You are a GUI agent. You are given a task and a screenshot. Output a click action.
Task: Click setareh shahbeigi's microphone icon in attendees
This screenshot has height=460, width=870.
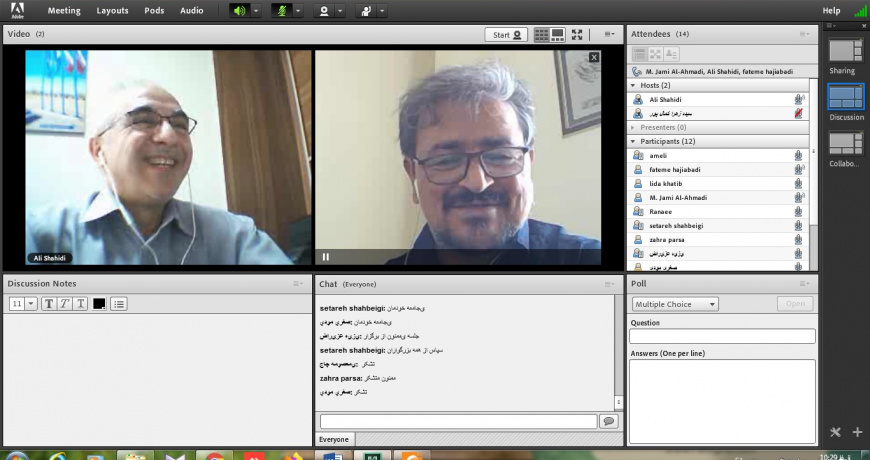798,226
